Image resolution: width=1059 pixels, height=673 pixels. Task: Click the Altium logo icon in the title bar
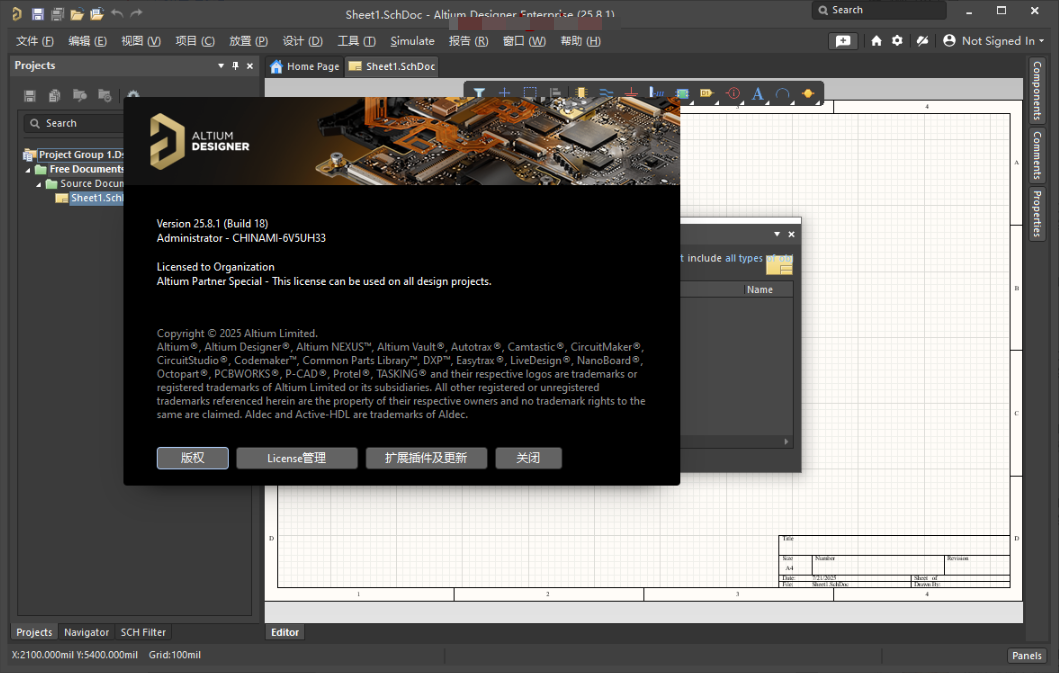(x=17, y=14)
